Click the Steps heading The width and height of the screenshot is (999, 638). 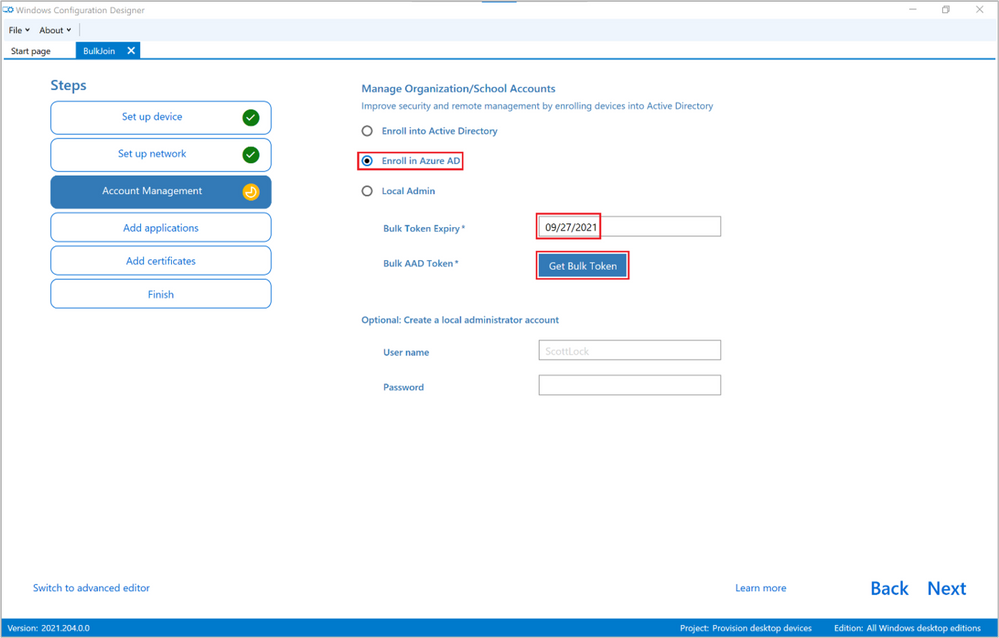(x=68, y=85)
